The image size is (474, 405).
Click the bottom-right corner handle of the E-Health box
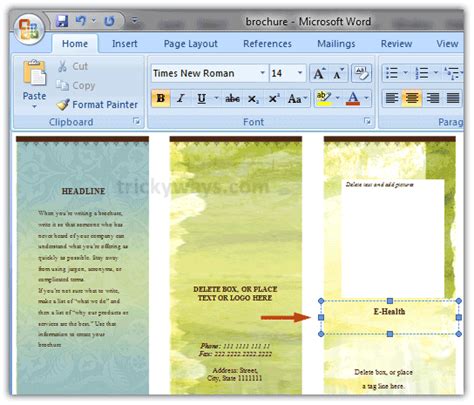458,334
